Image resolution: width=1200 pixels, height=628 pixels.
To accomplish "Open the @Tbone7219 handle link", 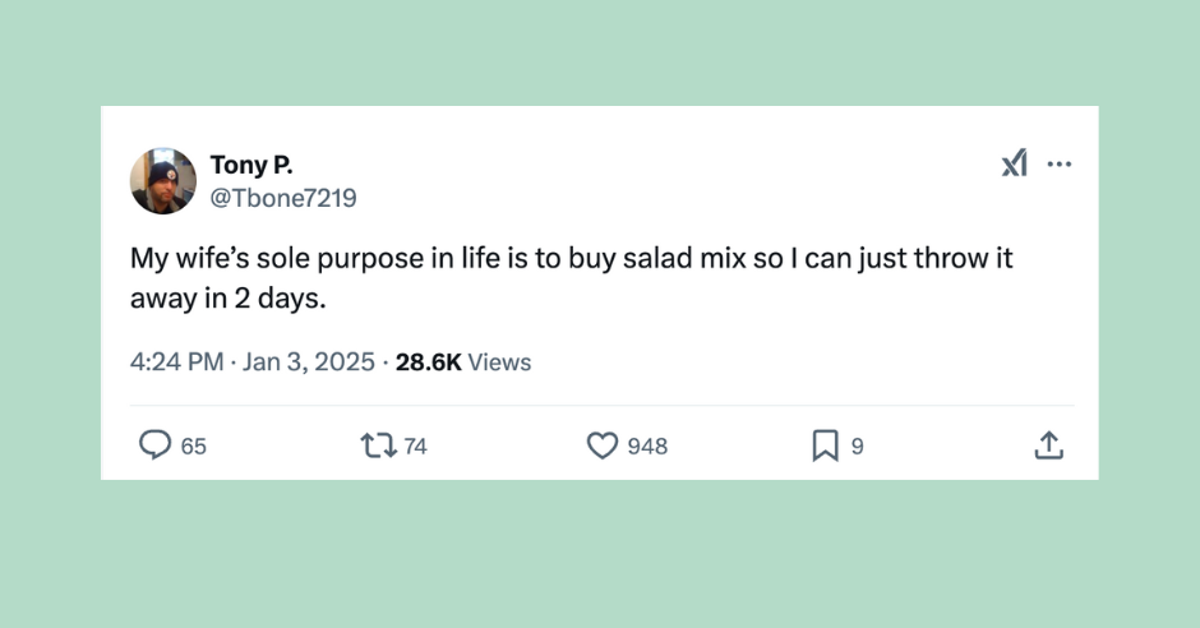I will [x=283, y=198].
